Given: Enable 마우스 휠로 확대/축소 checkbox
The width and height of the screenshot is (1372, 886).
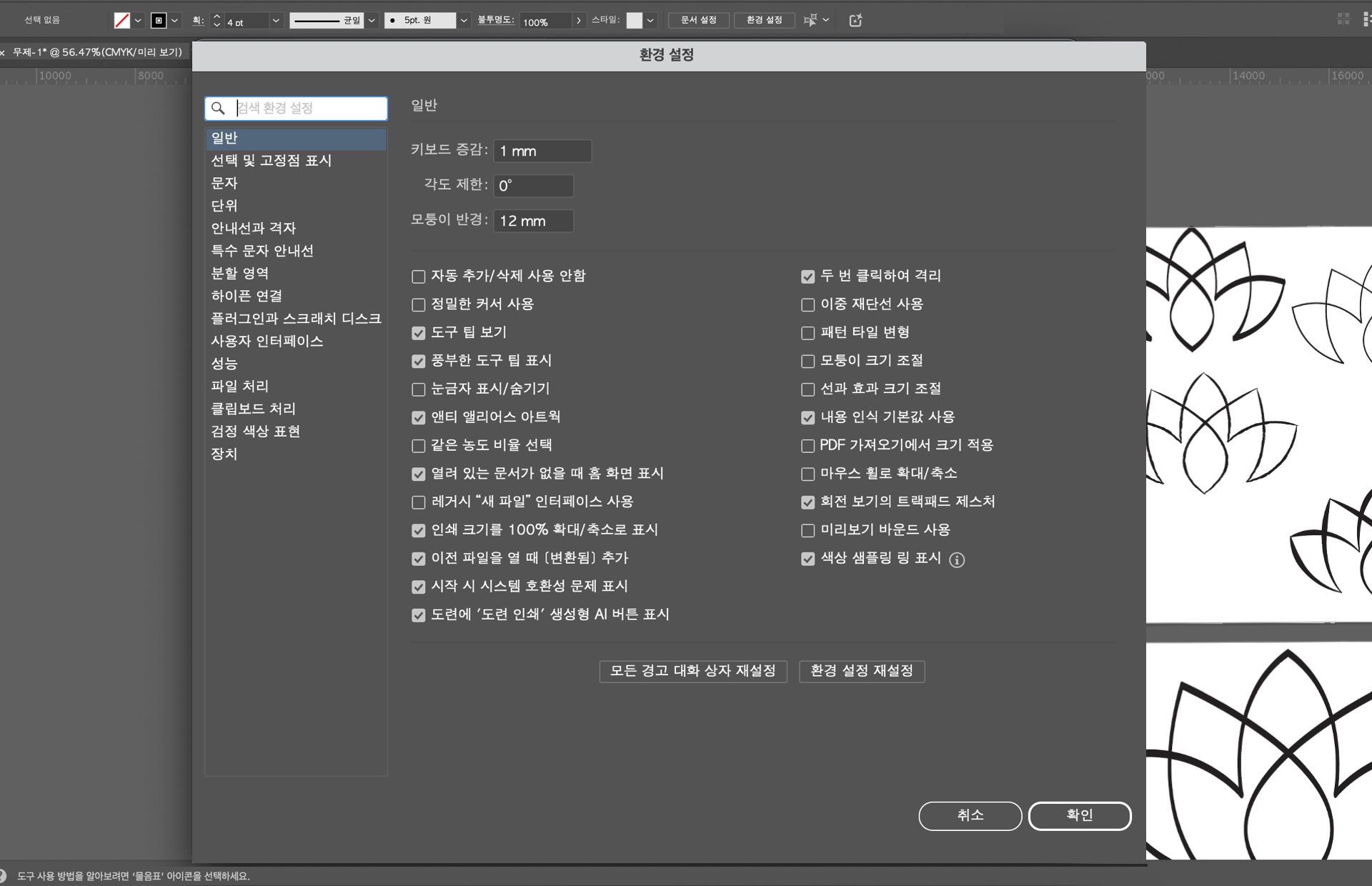Looking at the screenshot, I should pyautogui.click(x=808, y=474).
